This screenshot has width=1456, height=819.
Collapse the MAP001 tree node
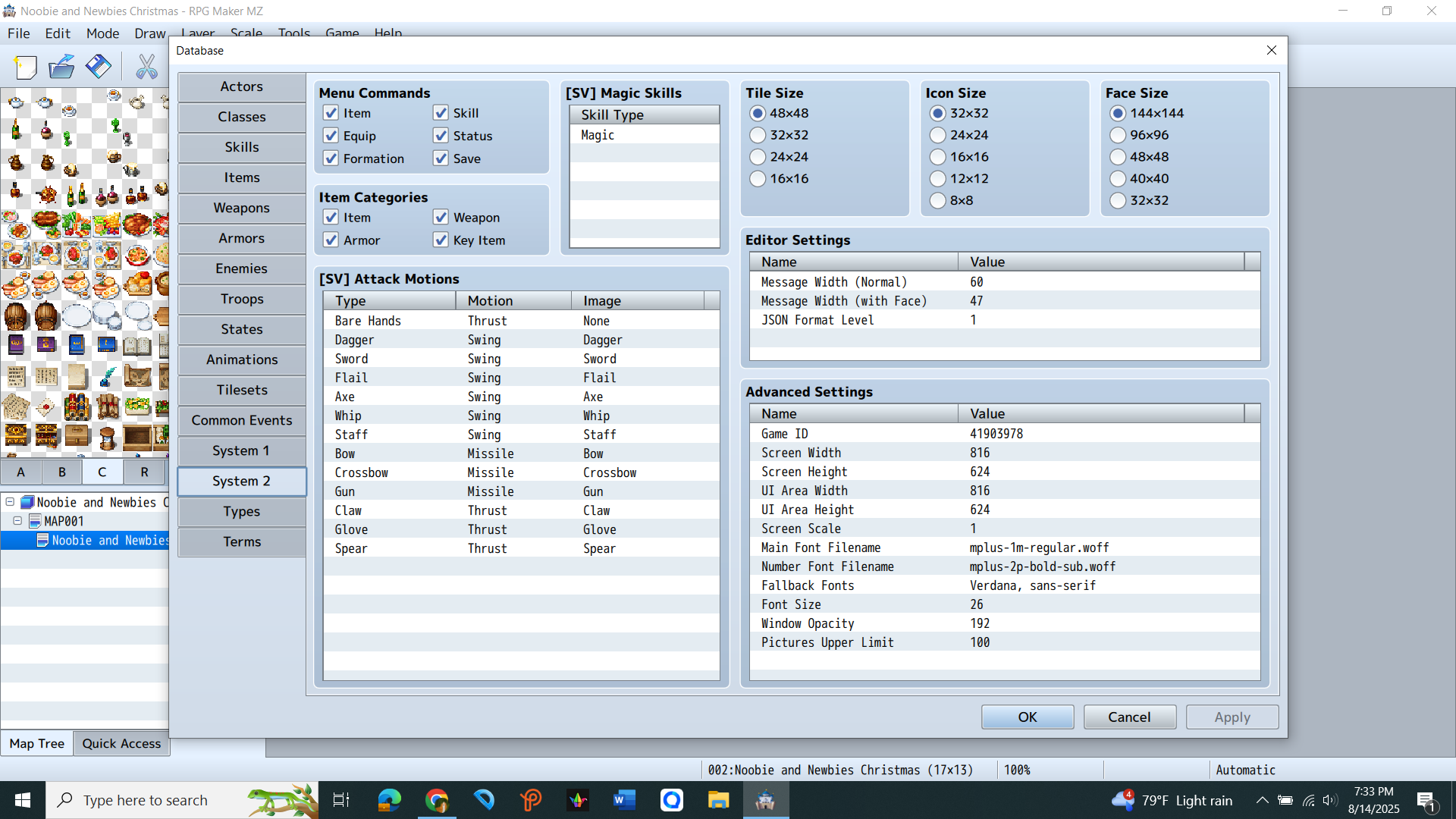(17, 521)
